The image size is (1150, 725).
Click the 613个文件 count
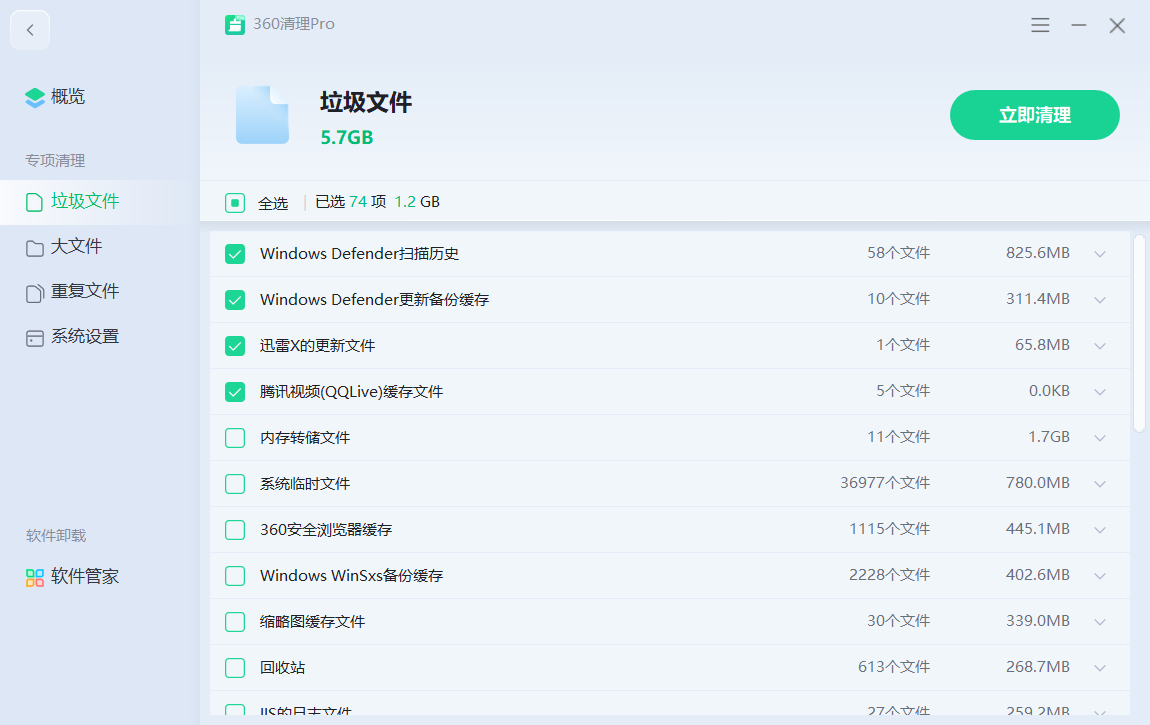pyautogui.click(x=894, y=667)
